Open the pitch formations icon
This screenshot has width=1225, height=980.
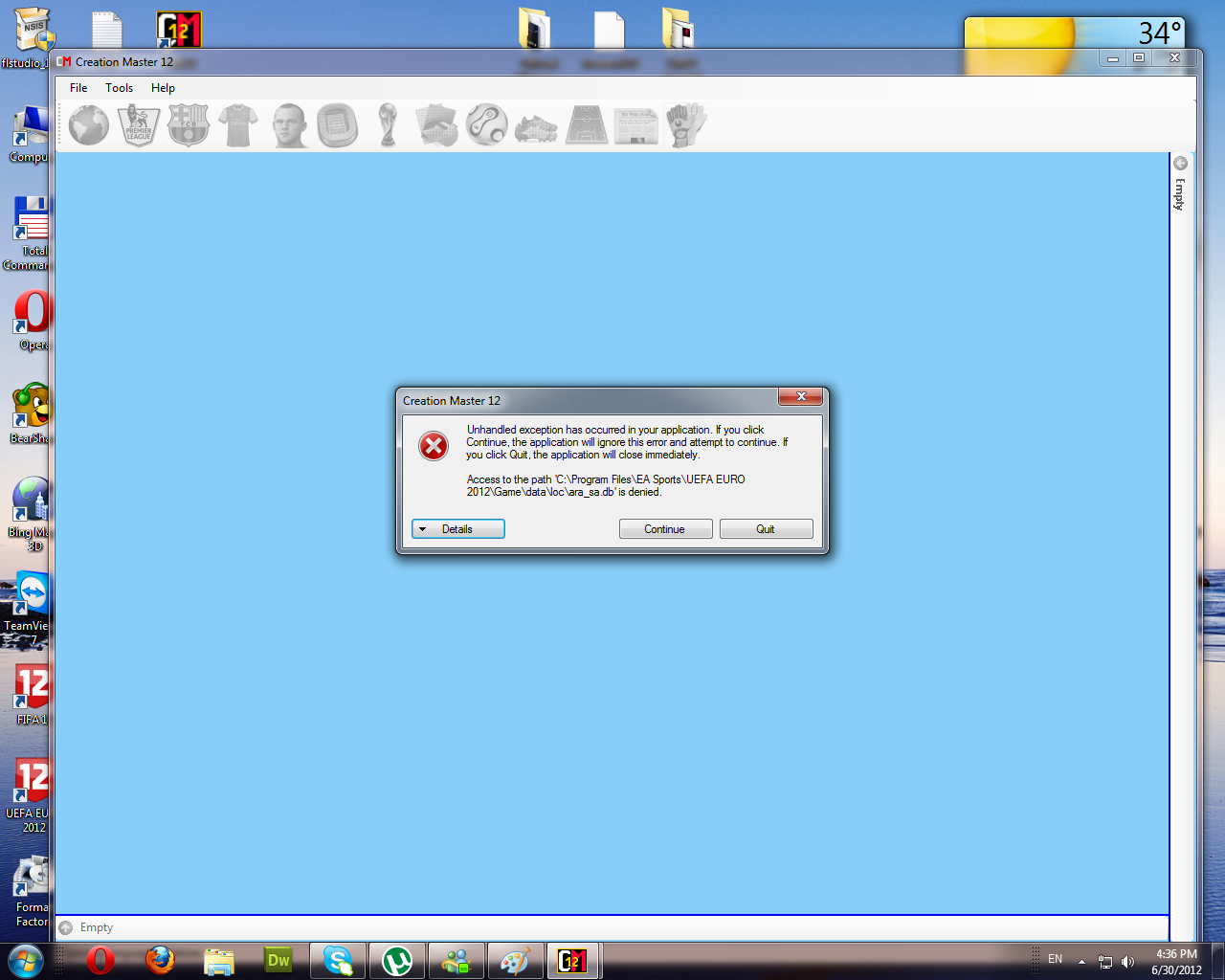587,125
